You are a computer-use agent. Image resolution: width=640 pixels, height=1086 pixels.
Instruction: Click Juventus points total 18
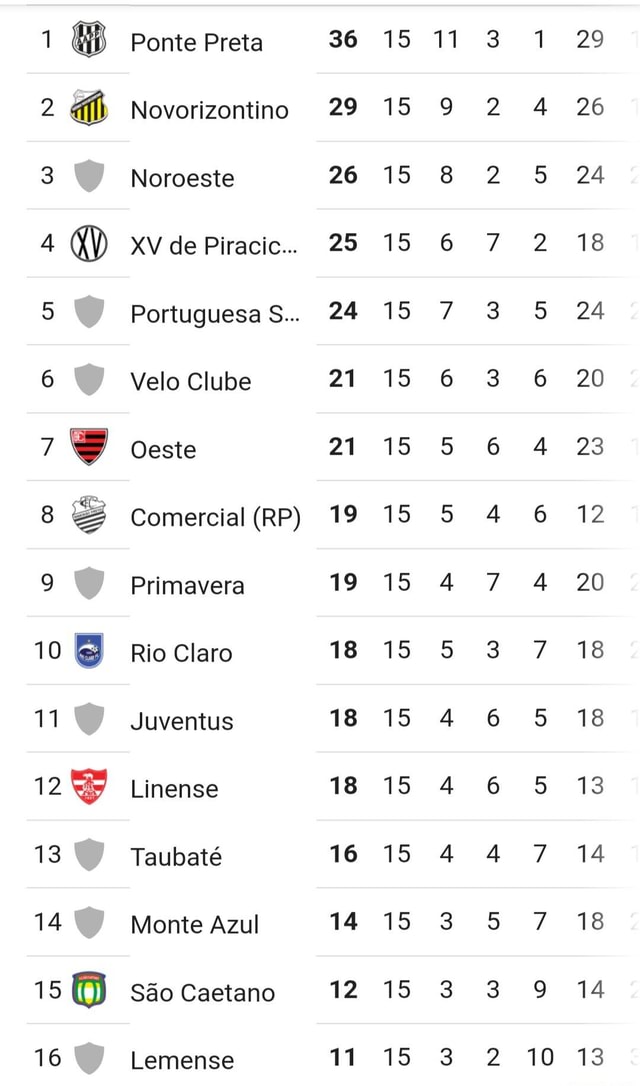(343, 719)
